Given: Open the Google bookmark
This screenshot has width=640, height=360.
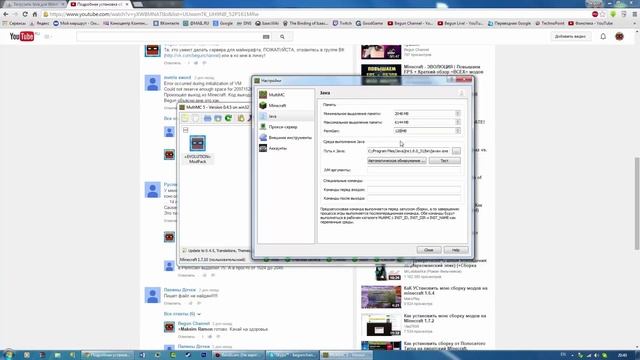Looking at the screenshot, I should 223,23.
